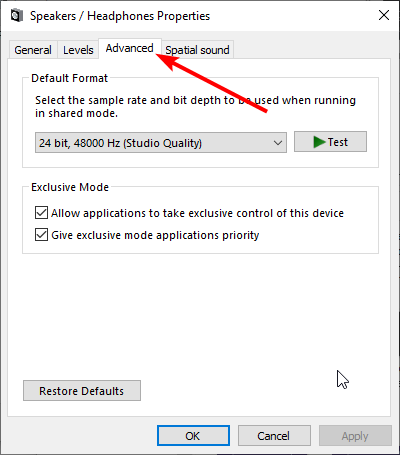The height and width of the screenshot is (455, 400).
Task: Test the selected audio format
Action: 330,142
